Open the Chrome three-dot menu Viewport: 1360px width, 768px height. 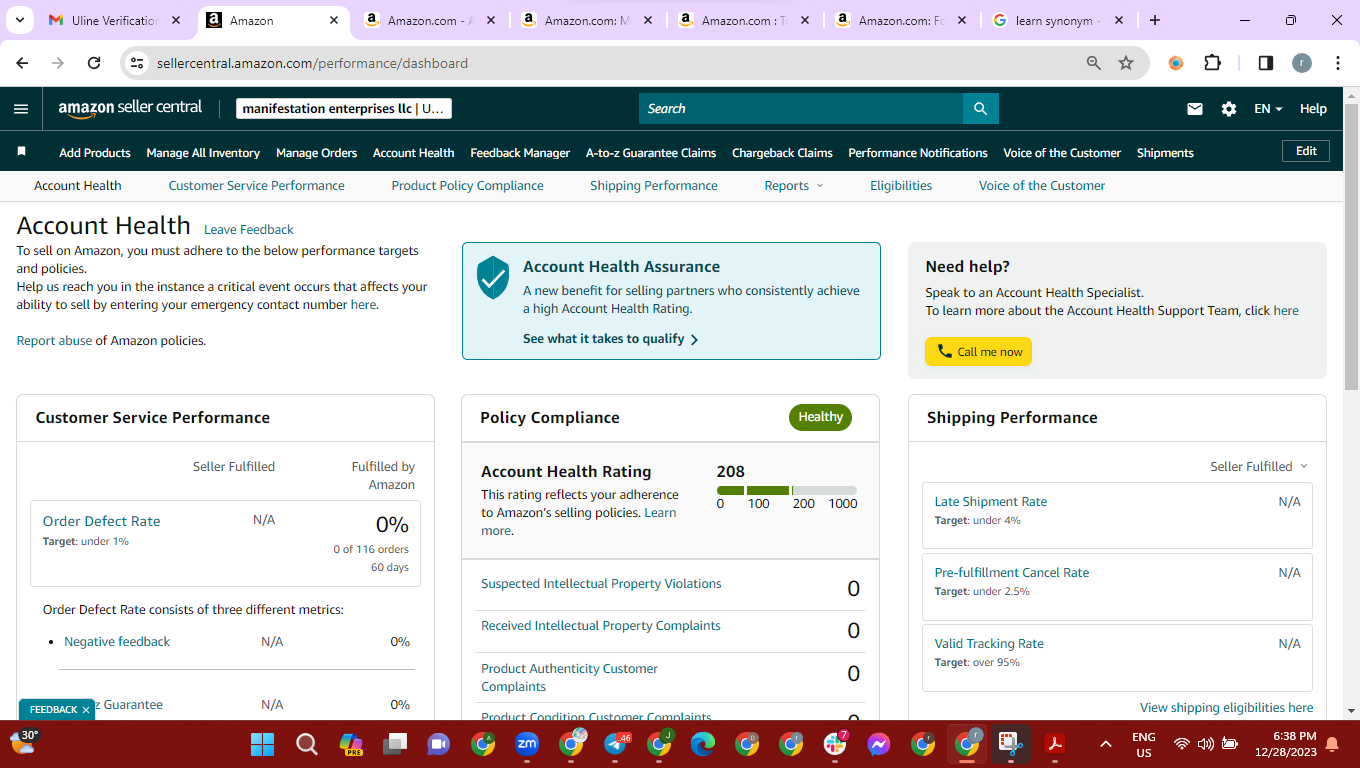point(1338,63)
